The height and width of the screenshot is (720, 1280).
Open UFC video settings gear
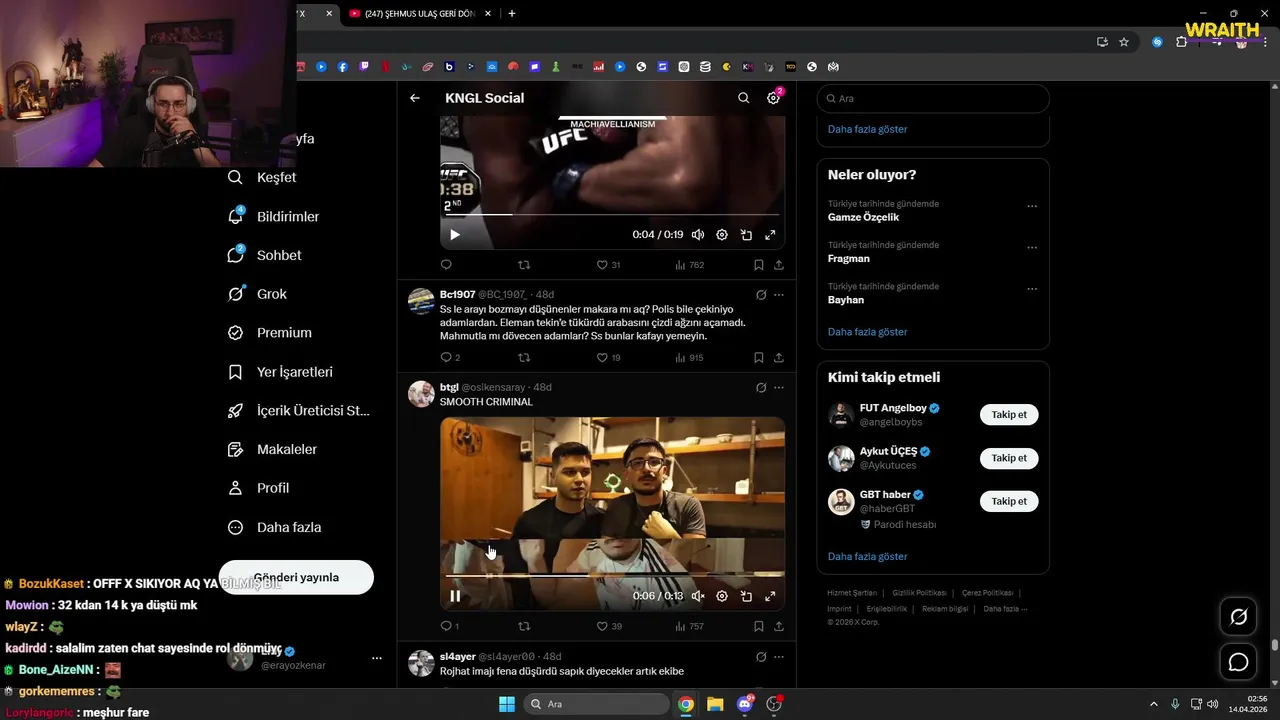click(x=722, y=235)
